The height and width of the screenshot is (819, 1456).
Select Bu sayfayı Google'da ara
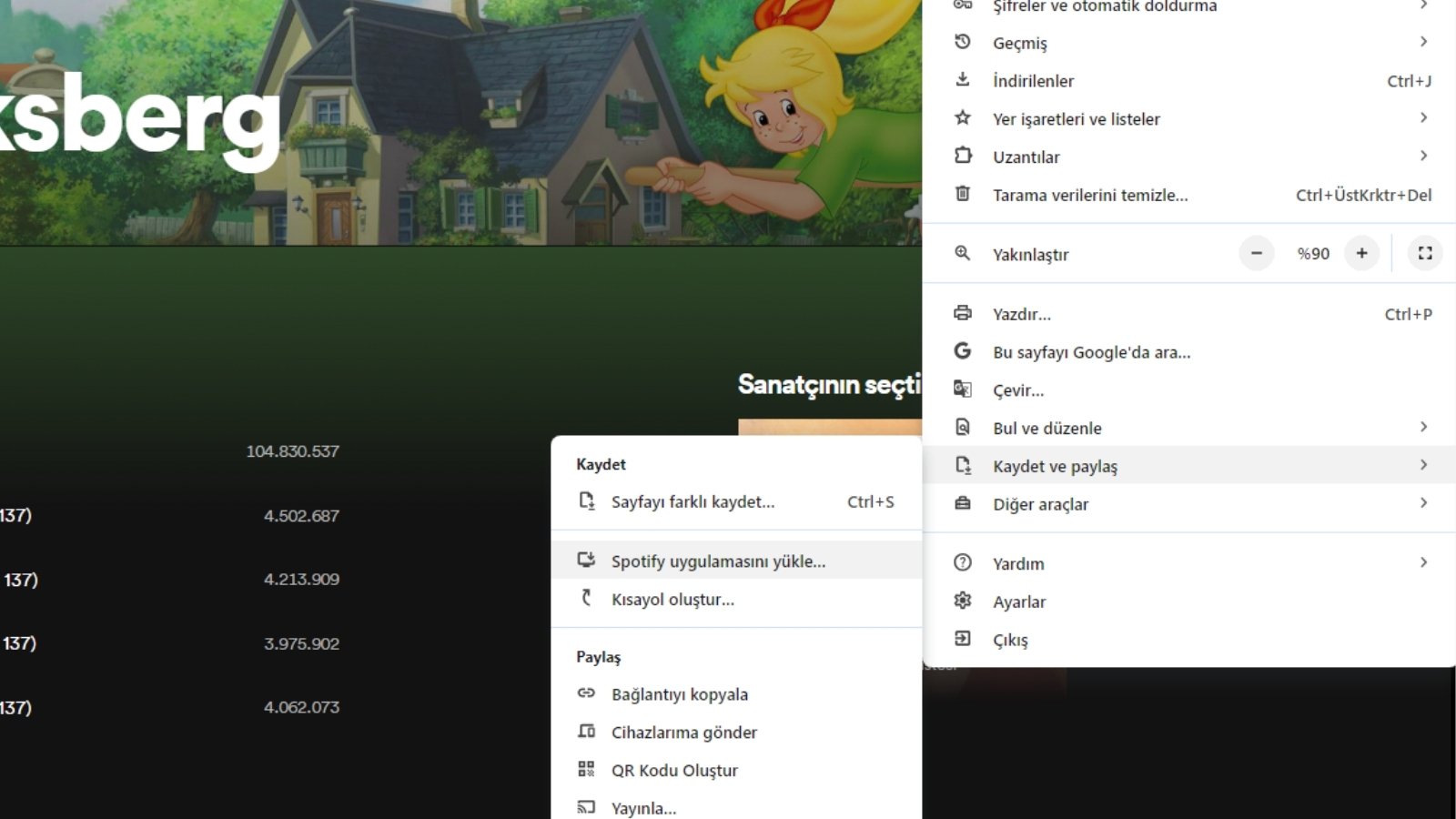[1188, 351]
